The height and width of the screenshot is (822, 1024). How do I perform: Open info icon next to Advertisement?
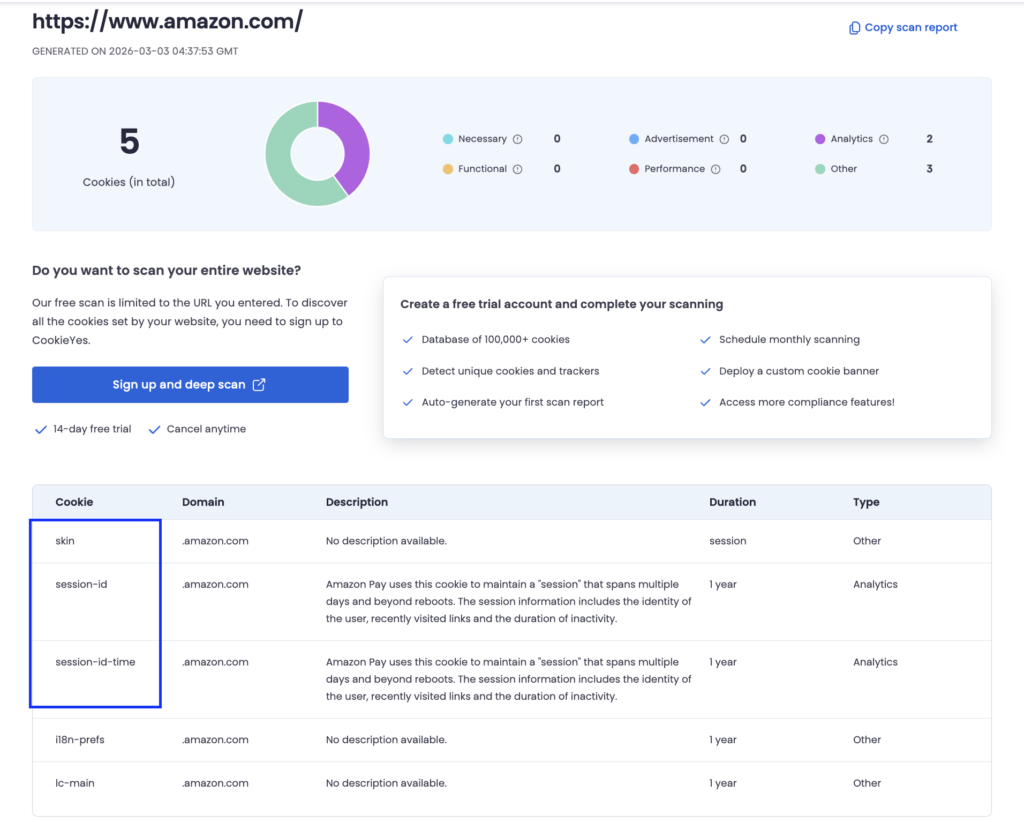[x=724, y=139]
